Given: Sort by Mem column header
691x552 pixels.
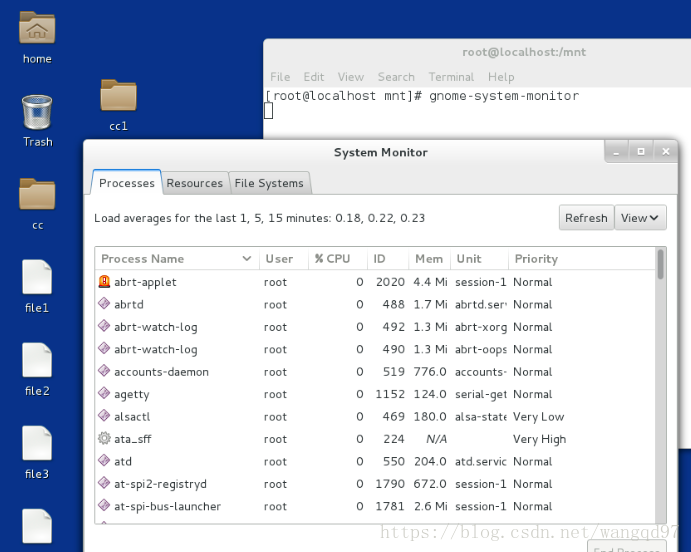Looking at the screenshot, I should (429, 259).
